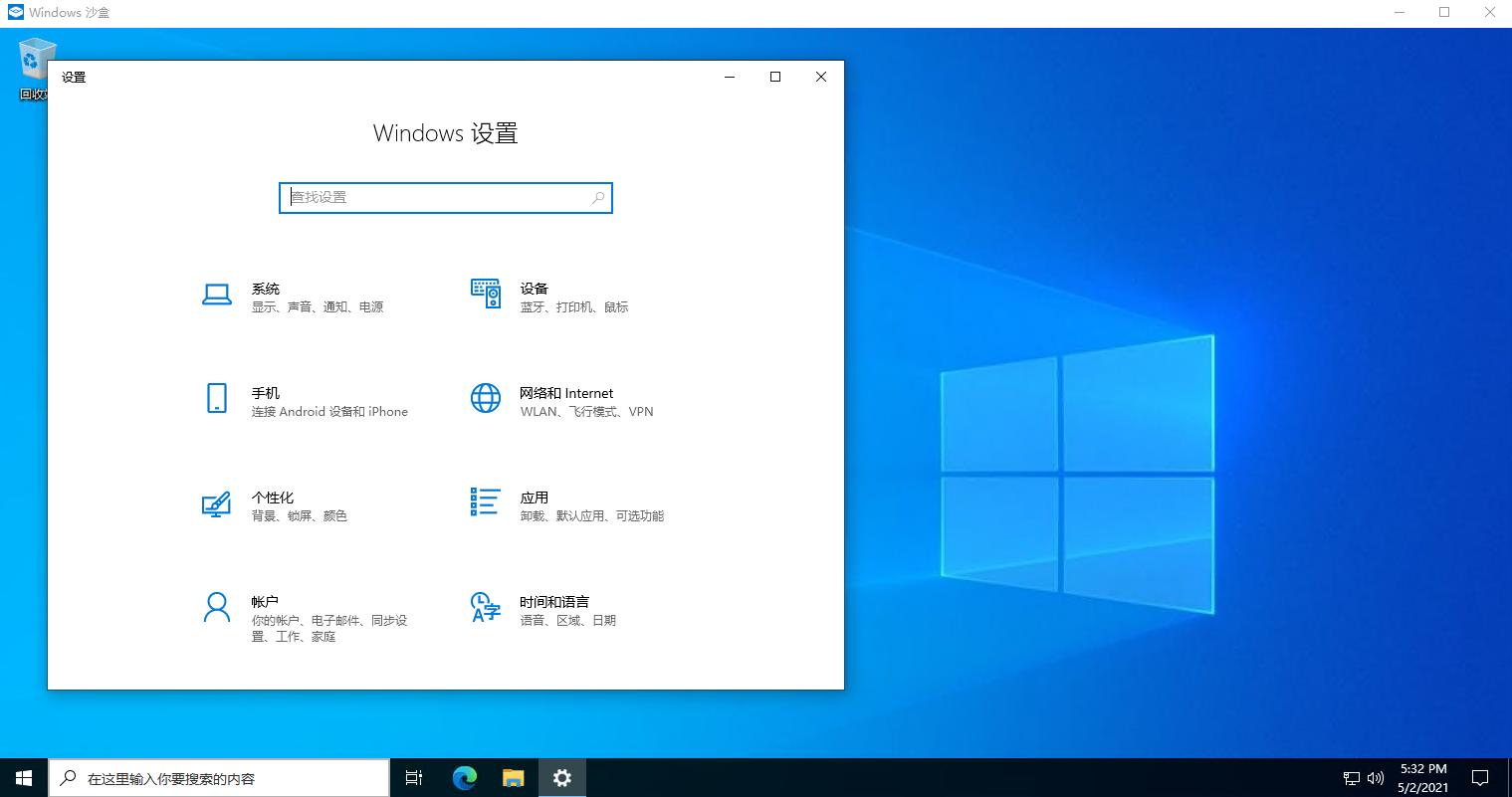
Task: Open the Action Center notification icon
Action: click(x=1480, y=777)
